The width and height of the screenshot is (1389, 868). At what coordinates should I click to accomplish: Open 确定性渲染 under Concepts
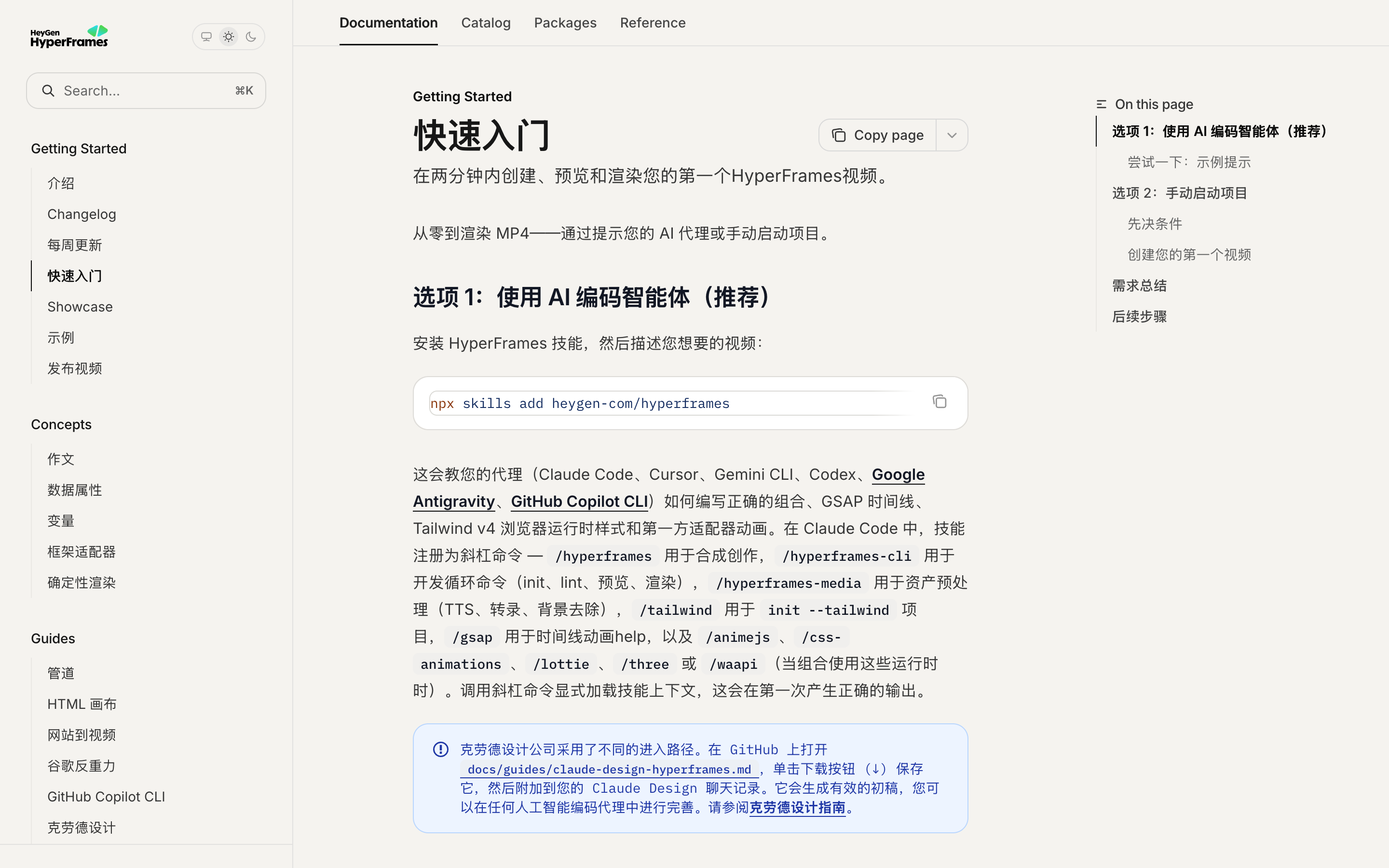(x=82, y=583)
